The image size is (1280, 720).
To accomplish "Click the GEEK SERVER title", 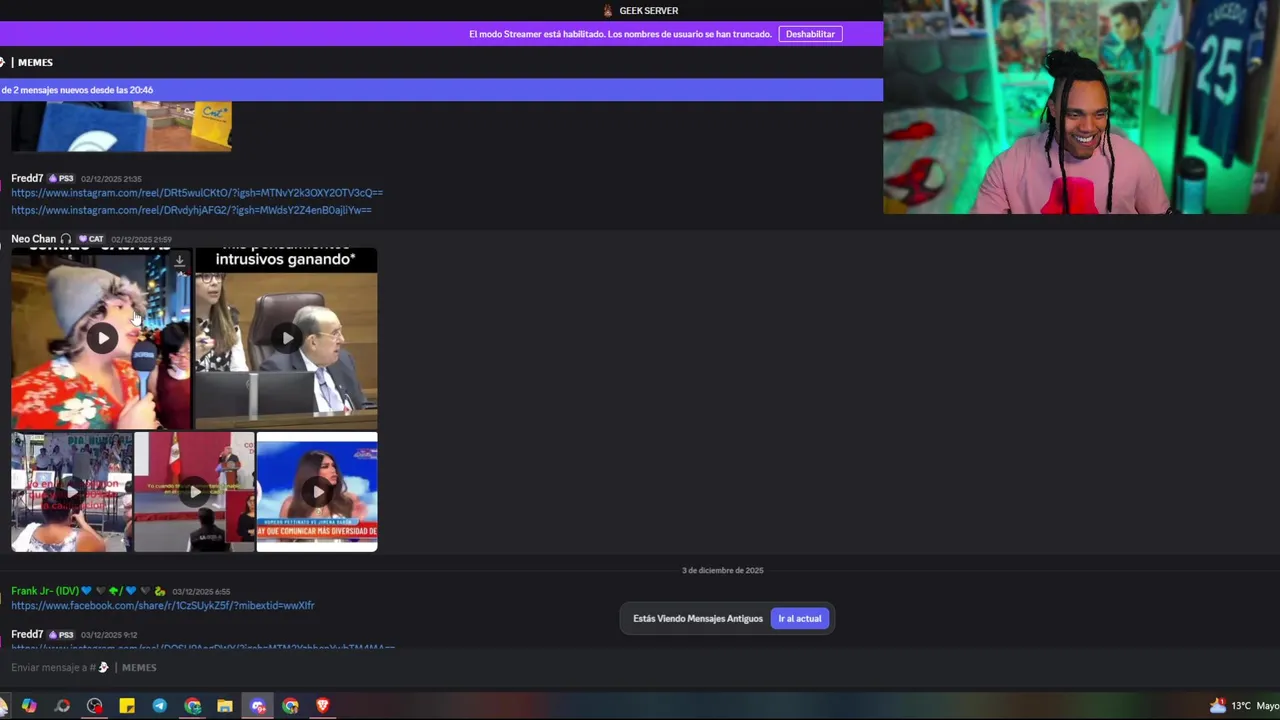I will (x=649, y=11).
